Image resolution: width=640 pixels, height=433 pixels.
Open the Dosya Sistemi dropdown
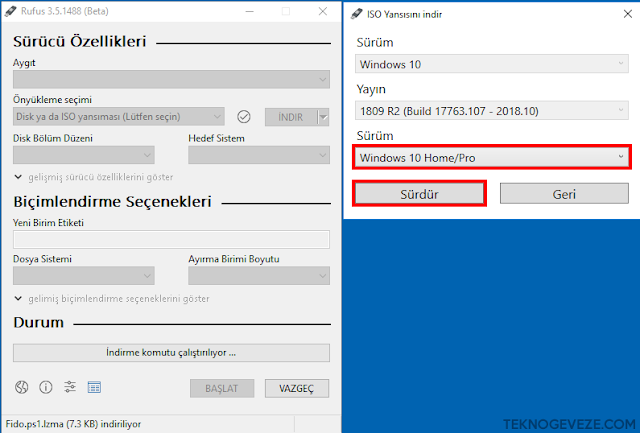pyautogui.click(x=84, y=276)
